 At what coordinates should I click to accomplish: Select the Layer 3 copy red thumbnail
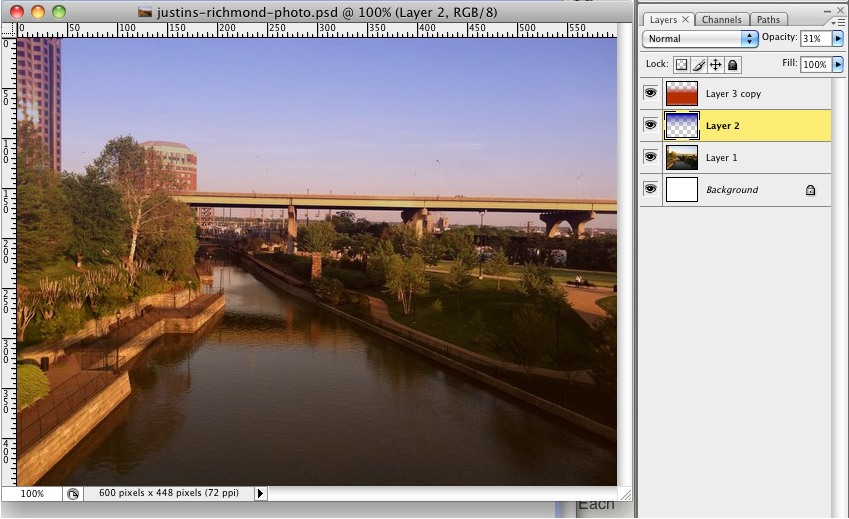tap(682, 94)
